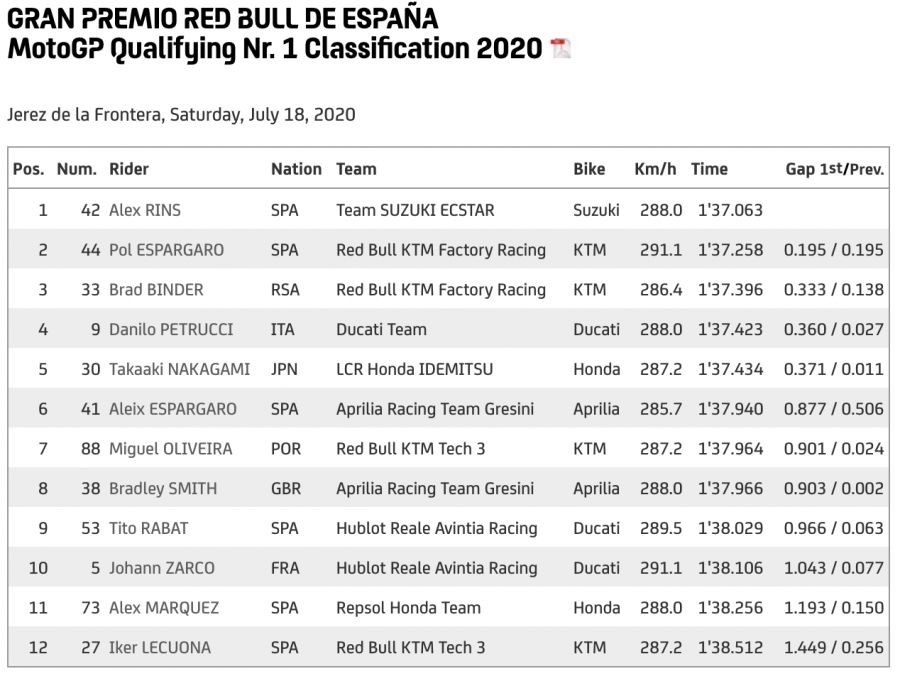The height and width of the screenshot is (676, 900).
Task: Select rider Pol ESPARGARO
Action: 166,250
